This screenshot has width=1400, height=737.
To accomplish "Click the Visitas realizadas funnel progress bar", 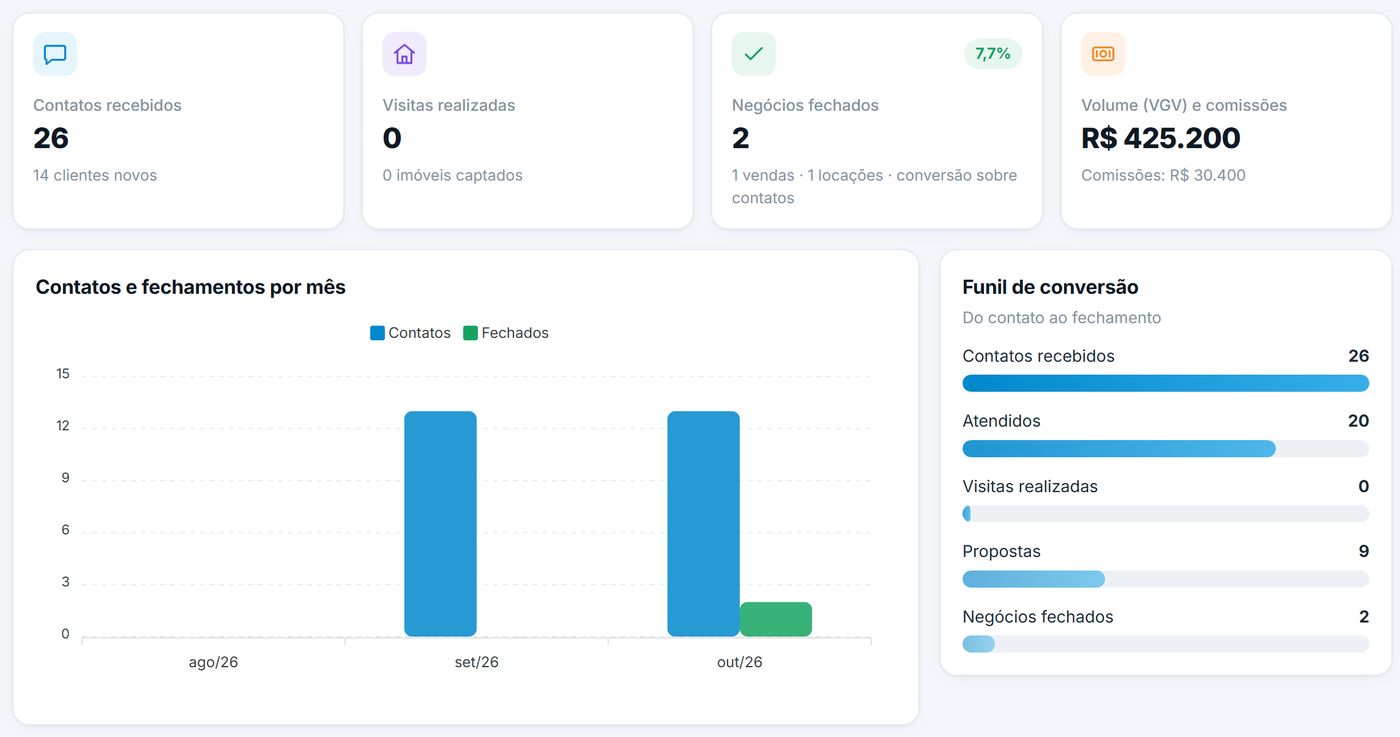I will click(x=1165, y=514).
